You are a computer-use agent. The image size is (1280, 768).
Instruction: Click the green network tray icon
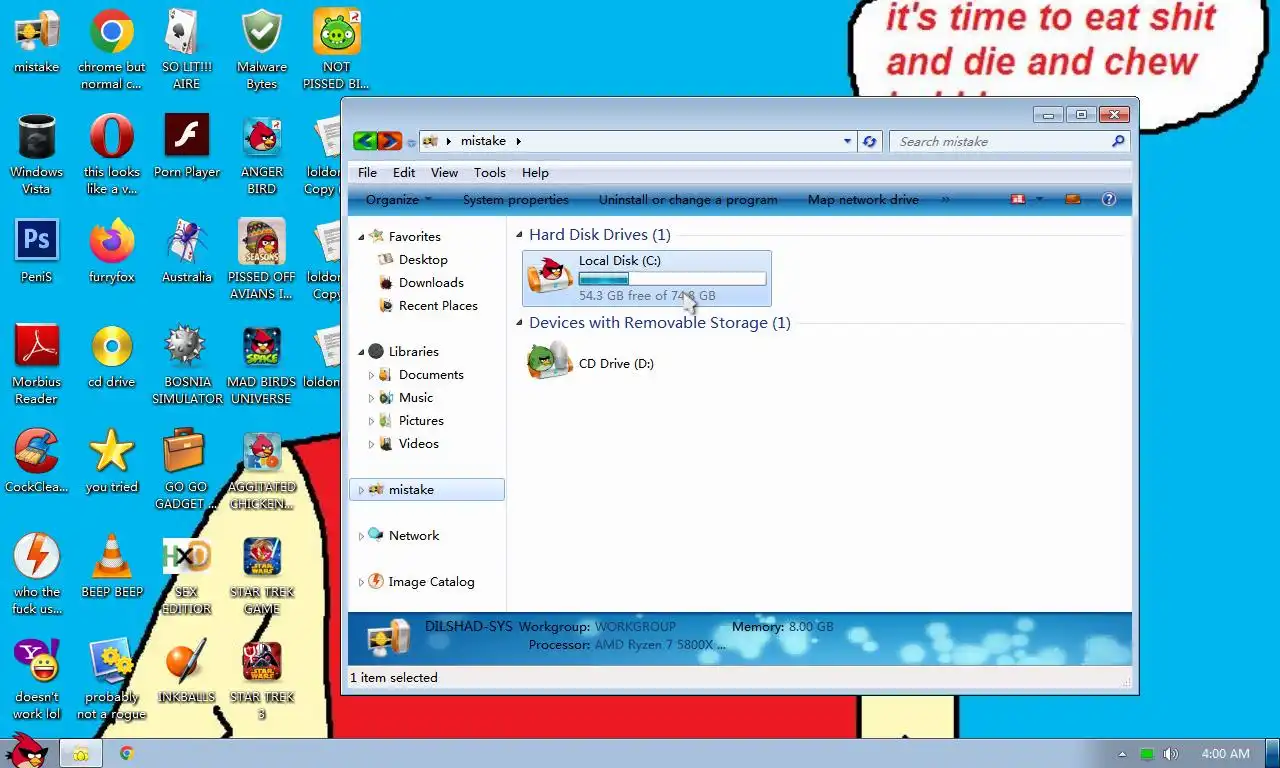pos(1147,754)
